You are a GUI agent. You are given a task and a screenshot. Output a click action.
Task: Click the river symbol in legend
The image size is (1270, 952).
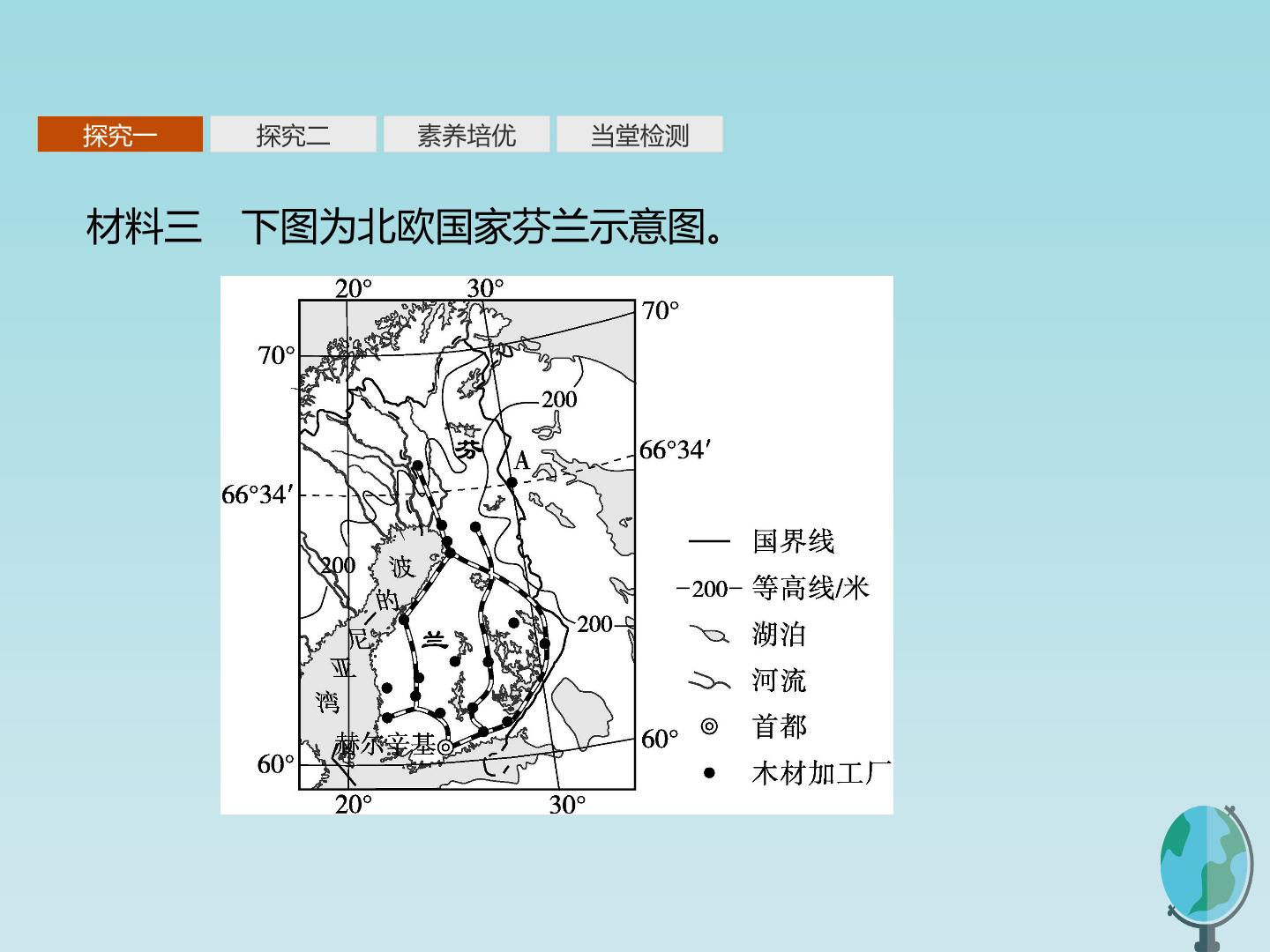point(709,681)
